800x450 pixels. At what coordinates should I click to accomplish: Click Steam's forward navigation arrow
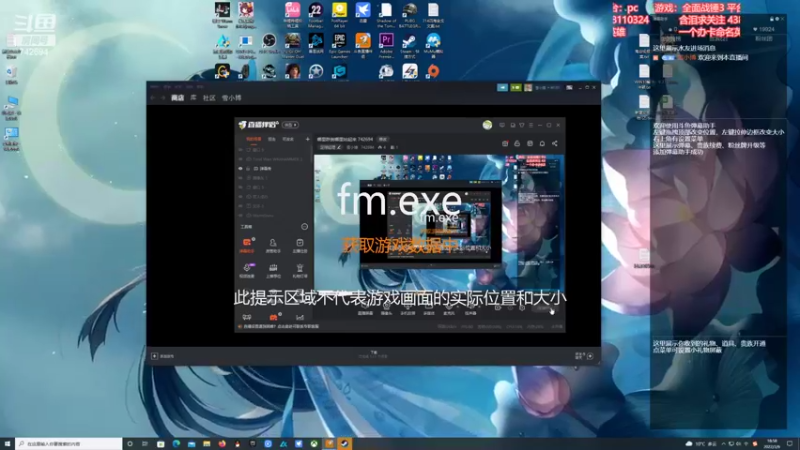[163, 98]
